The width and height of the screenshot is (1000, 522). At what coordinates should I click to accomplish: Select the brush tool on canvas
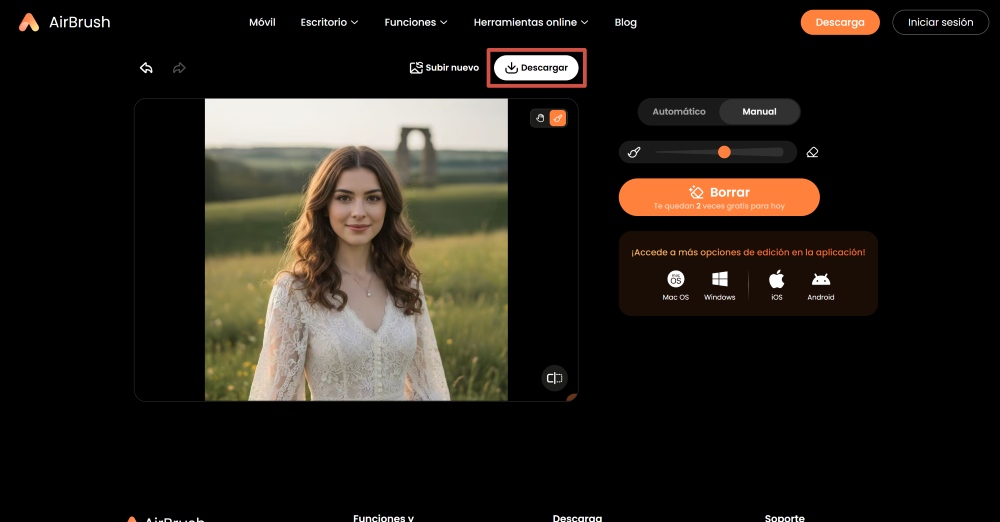[x=557, y=118]
